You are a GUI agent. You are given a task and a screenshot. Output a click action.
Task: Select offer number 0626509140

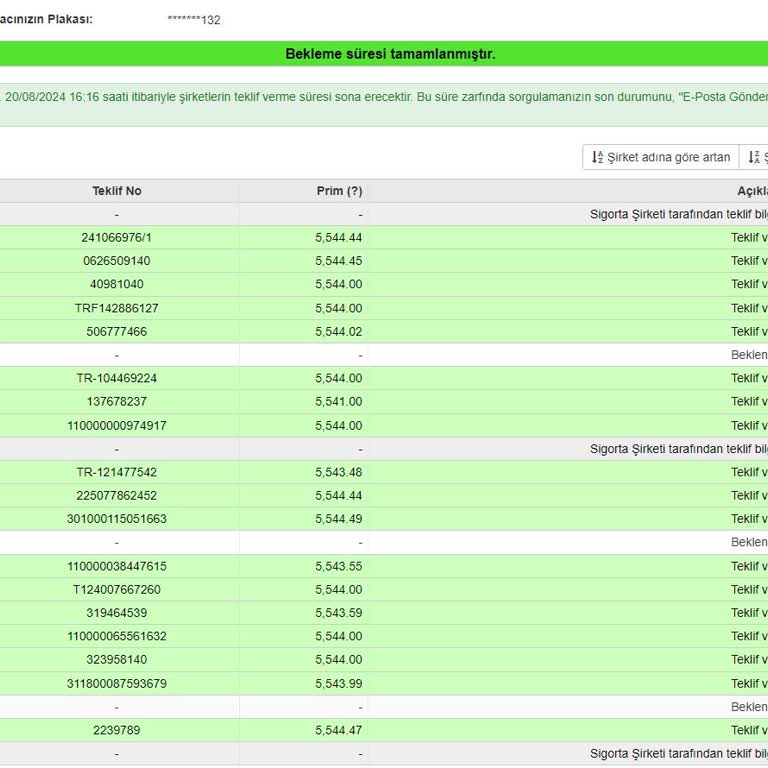click(x=117, y=261)
